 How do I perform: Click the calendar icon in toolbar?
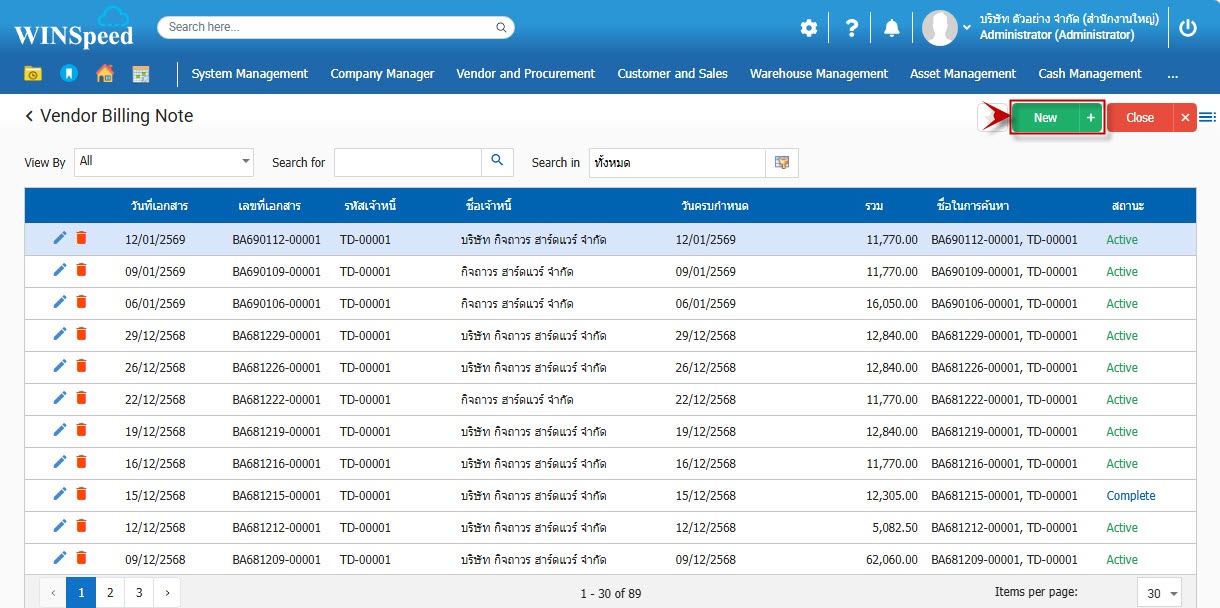point(141,73)
